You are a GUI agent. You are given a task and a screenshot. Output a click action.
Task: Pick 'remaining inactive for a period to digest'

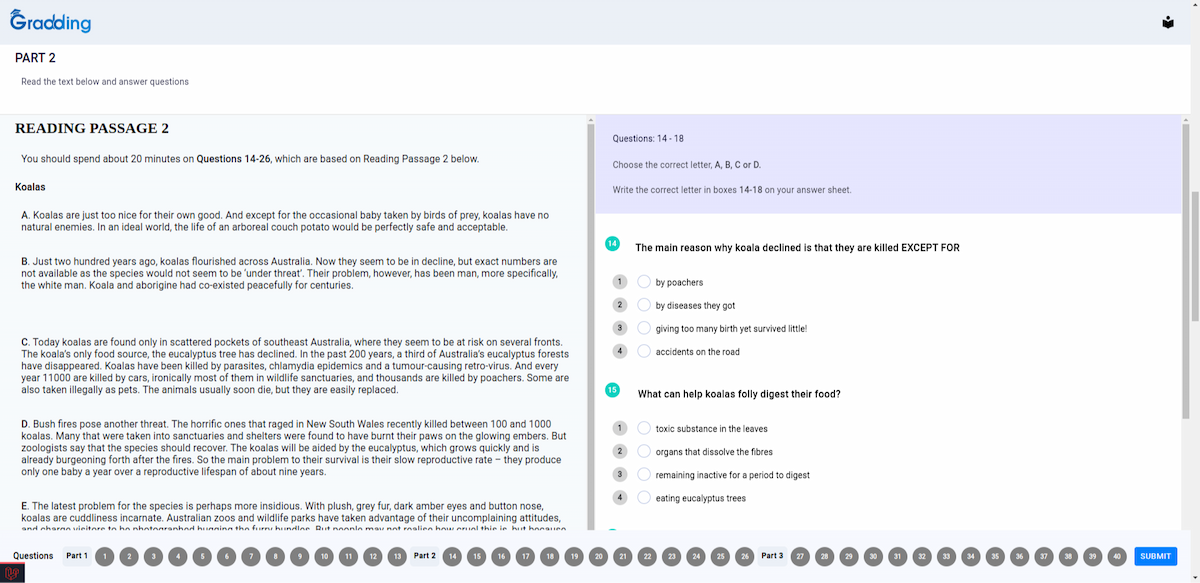(x=644, y=474)
